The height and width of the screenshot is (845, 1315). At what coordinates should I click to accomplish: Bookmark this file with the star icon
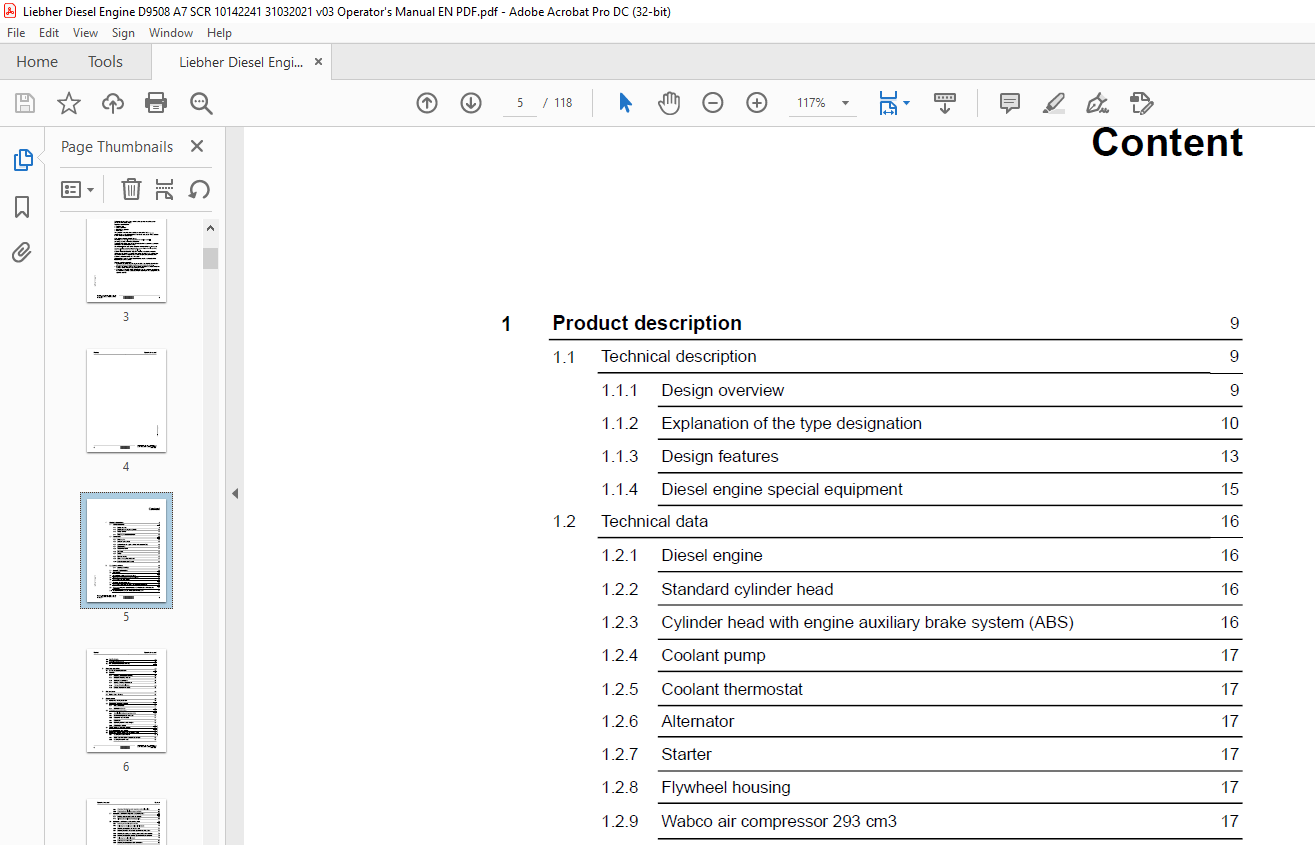click(x=68, y=103)
